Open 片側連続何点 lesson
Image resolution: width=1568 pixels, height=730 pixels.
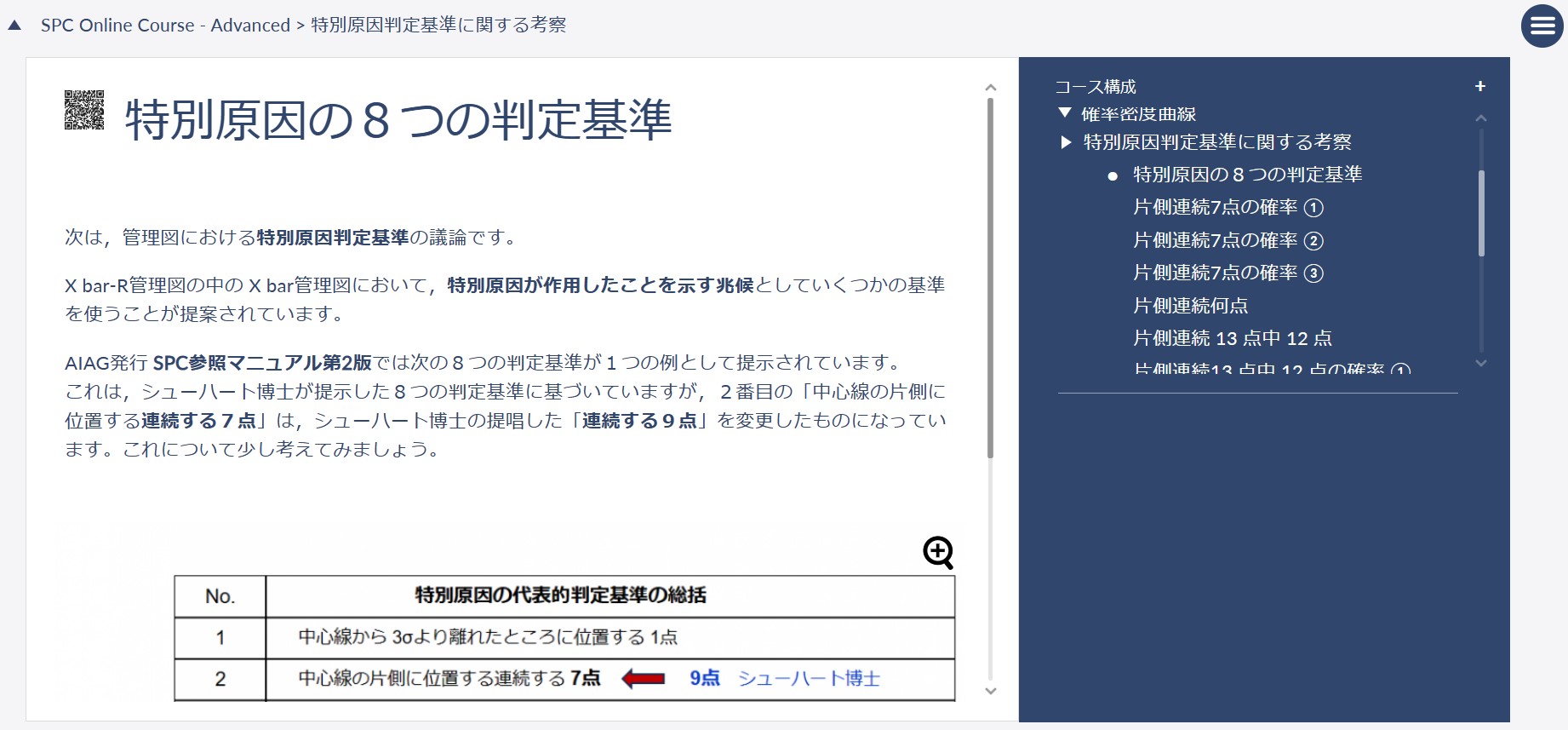coord(1190,306)
